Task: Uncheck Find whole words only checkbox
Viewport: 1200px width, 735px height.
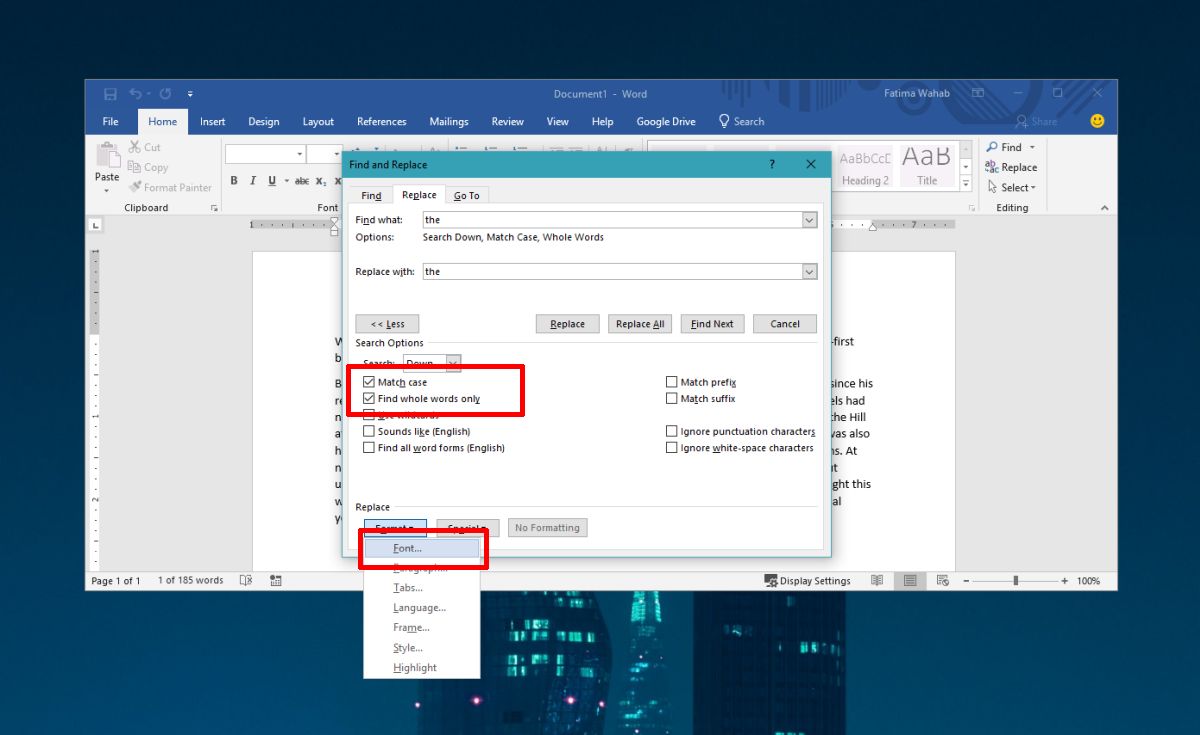Action: (x=369, y=398)
